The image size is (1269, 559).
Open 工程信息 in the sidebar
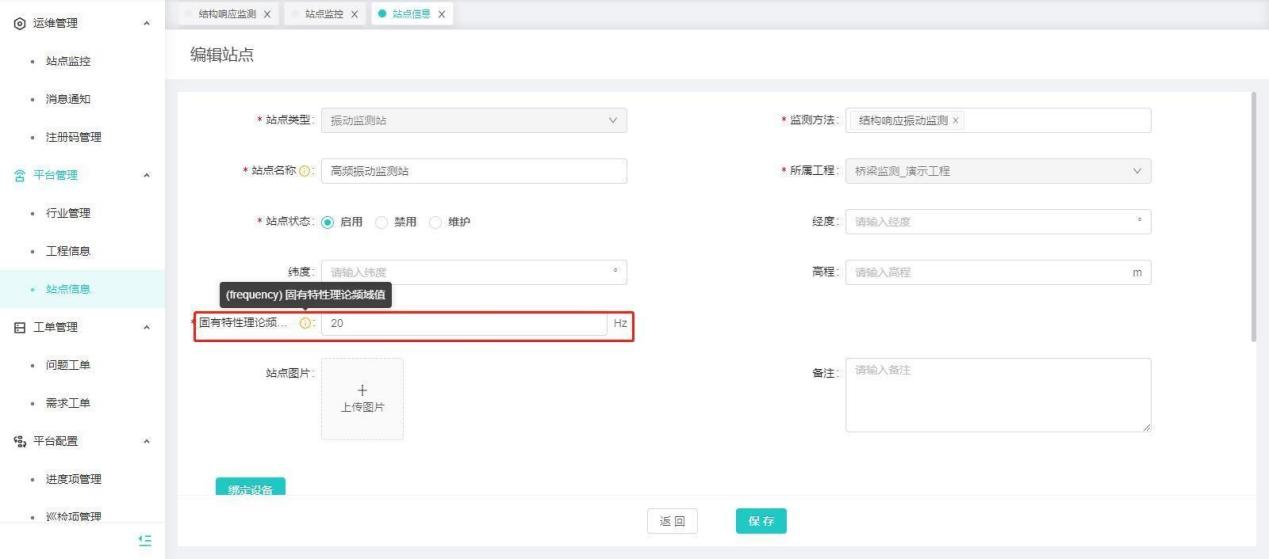pyautogui.click(x=68, y=250)
